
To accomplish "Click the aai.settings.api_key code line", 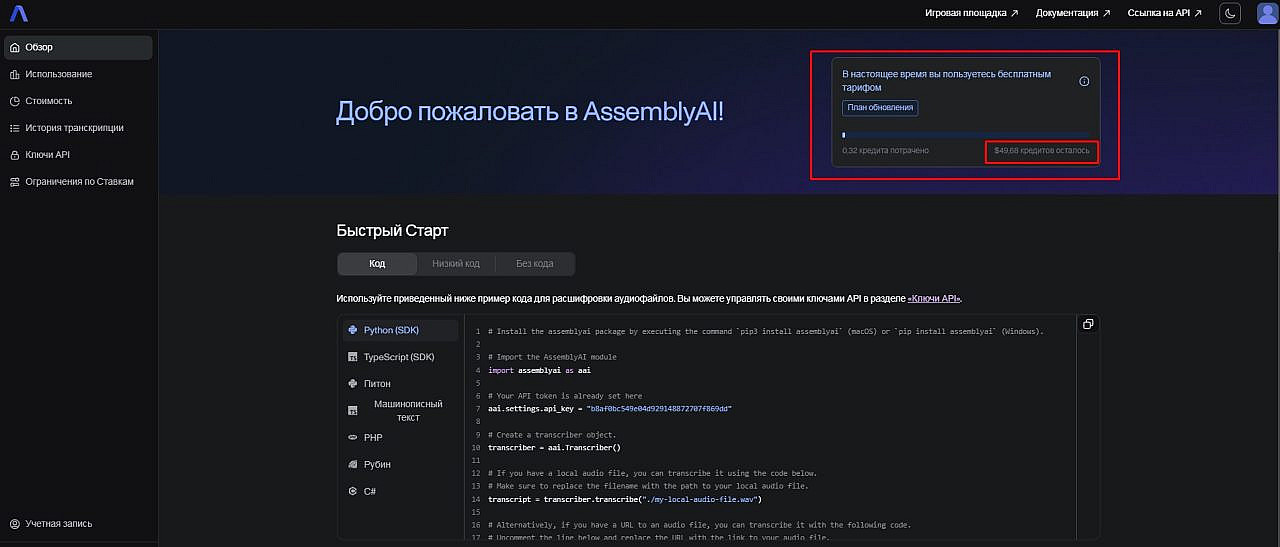I will point(610,409).
